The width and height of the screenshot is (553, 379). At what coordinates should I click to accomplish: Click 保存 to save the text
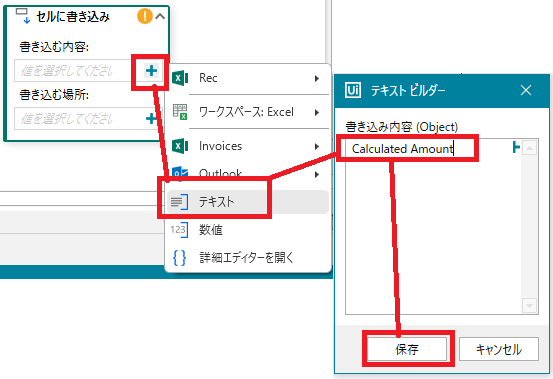(407, 349)
